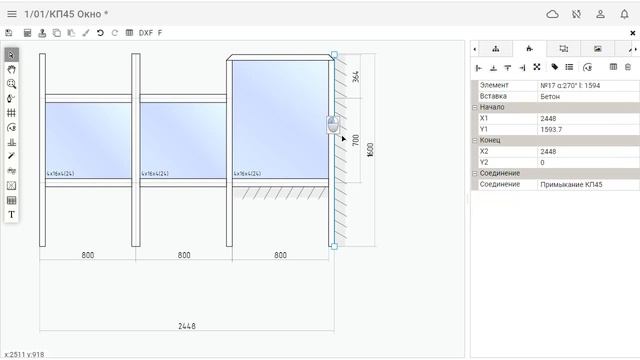Collapse the Конец section
The image size is (640, 360).
(x=475, y=140)
